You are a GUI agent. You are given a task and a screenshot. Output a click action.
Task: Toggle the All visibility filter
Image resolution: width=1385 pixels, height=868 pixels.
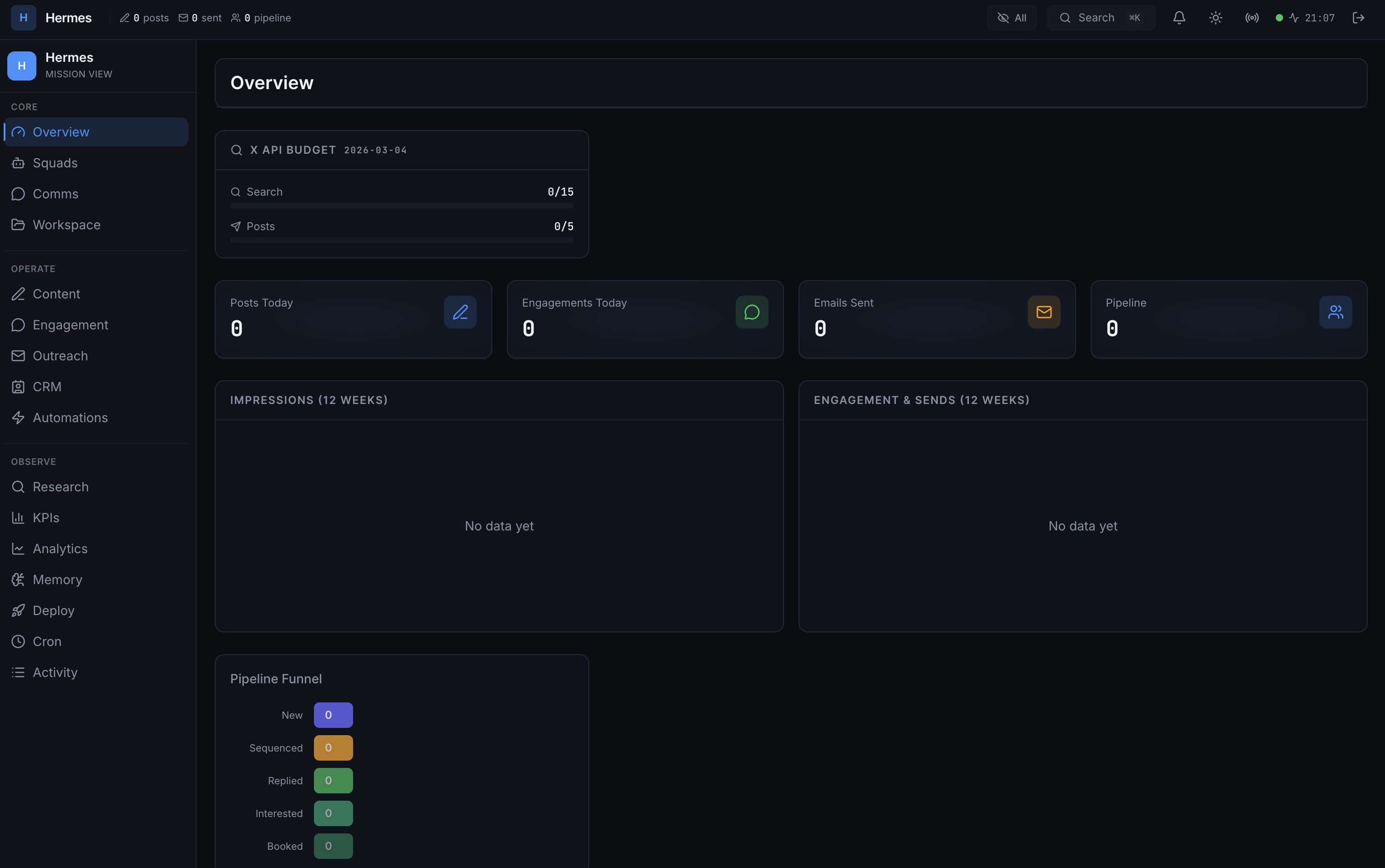(x=1011, y=18)
